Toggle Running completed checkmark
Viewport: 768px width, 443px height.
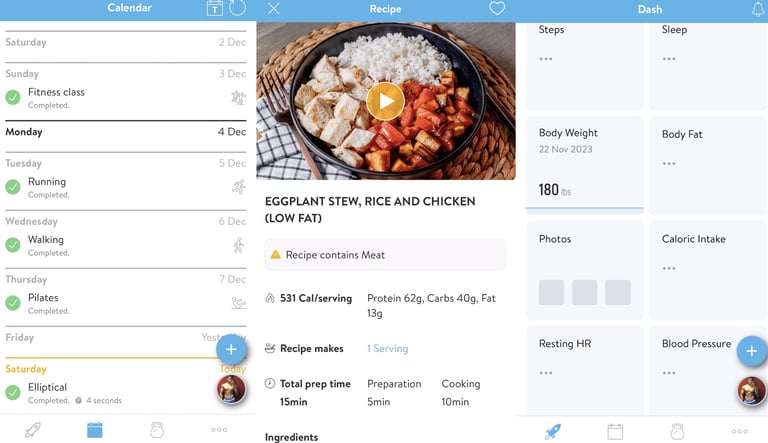pyautogui.click(x=13, y=187)
